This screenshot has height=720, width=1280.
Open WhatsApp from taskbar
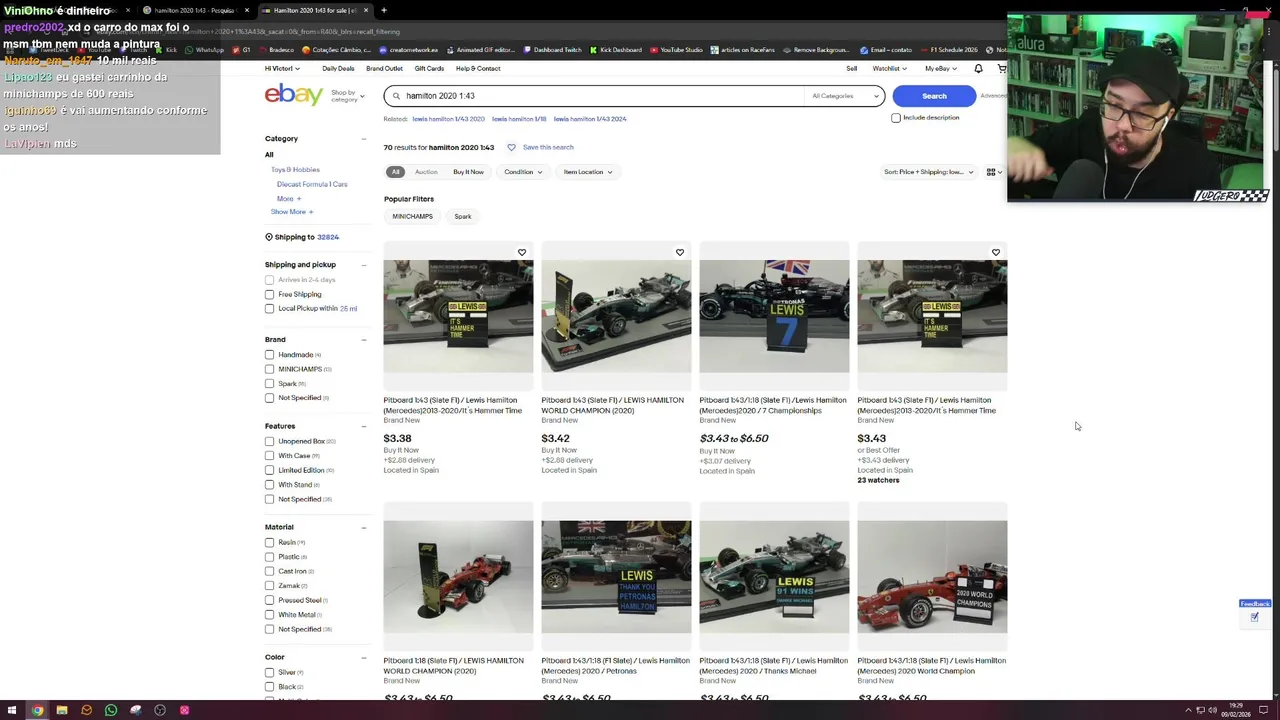point(110,710)
